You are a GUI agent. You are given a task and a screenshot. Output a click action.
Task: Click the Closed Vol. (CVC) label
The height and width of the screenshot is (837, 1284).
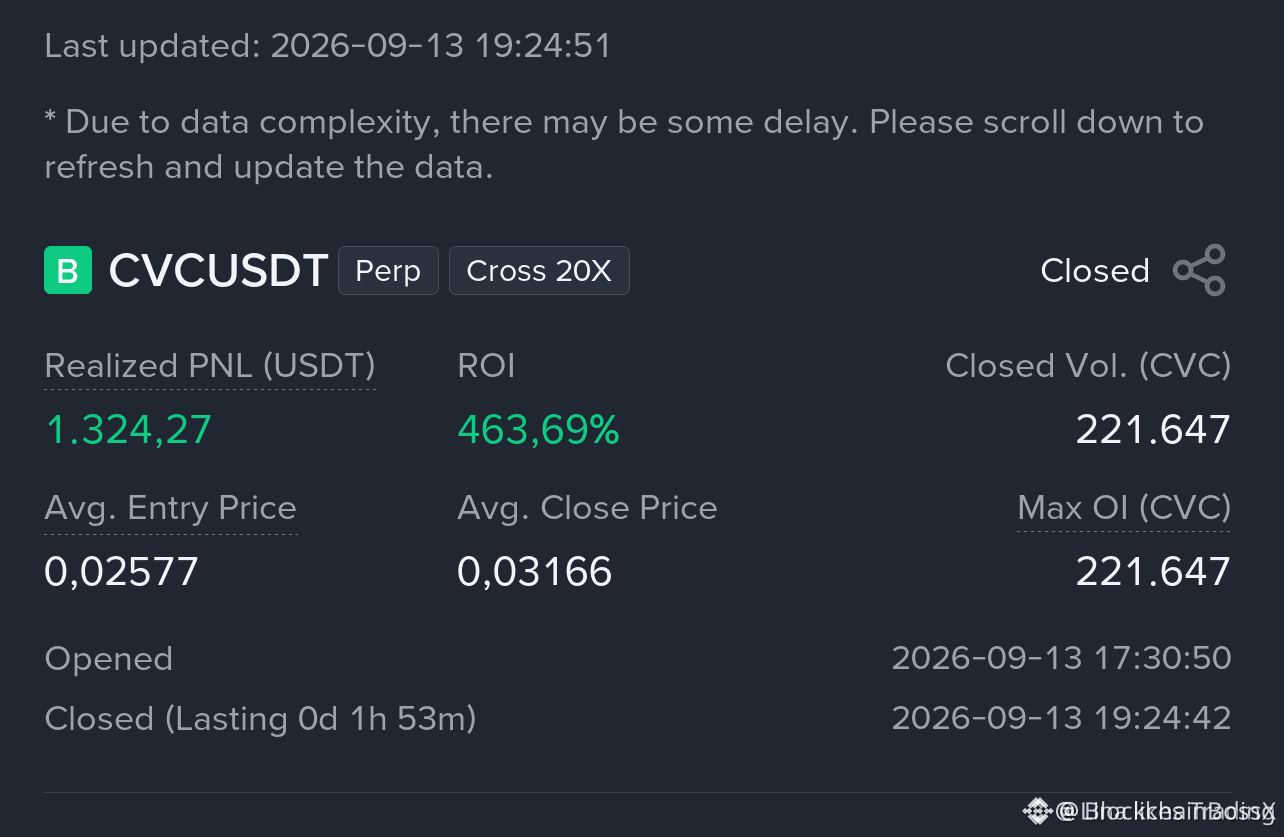pyautogui.click(x=1088, y=366)
